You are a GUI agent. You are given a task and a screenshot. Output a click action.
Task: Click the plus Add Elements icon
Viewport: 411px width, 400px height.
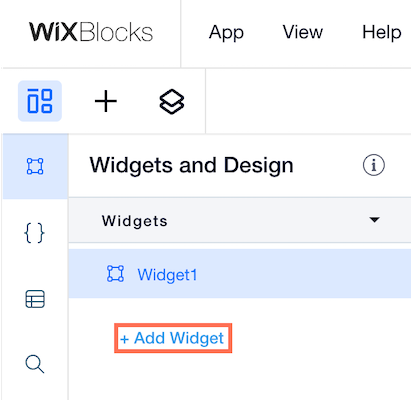(106, 101)
